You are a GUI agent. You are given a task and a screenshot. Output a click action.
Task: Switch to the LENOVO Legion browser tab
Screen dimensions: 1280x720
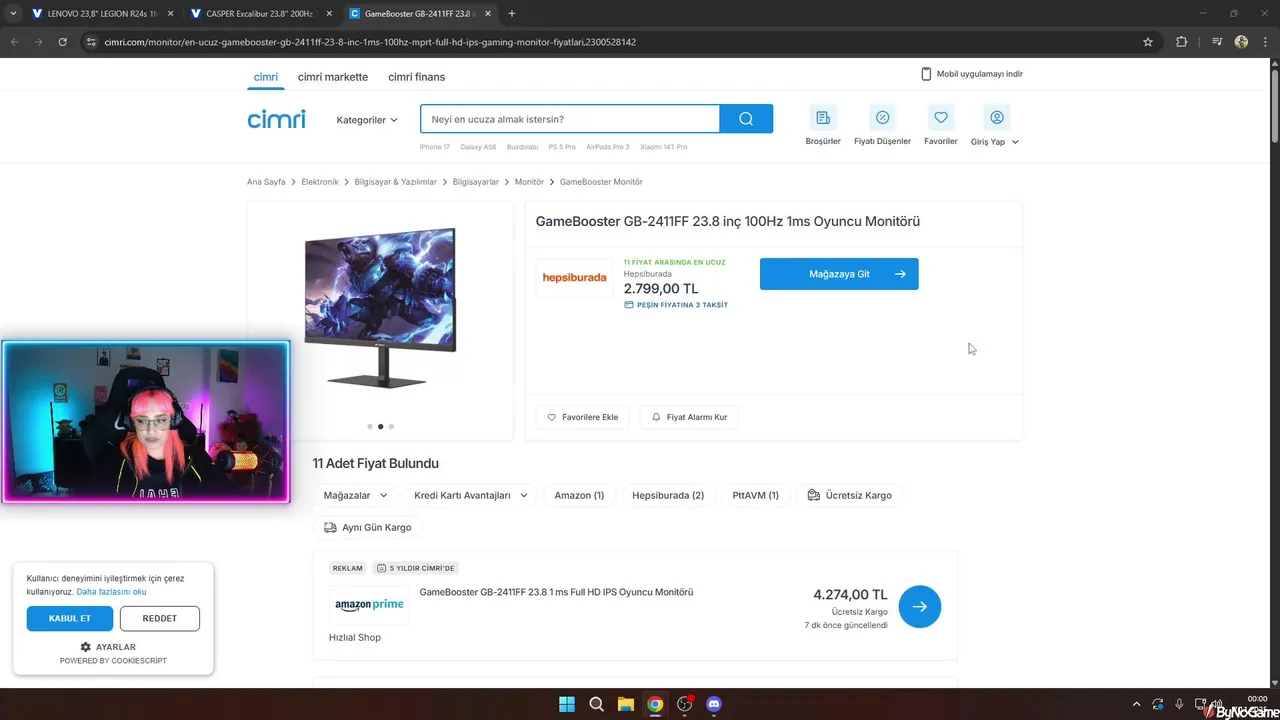pos(103,14)
